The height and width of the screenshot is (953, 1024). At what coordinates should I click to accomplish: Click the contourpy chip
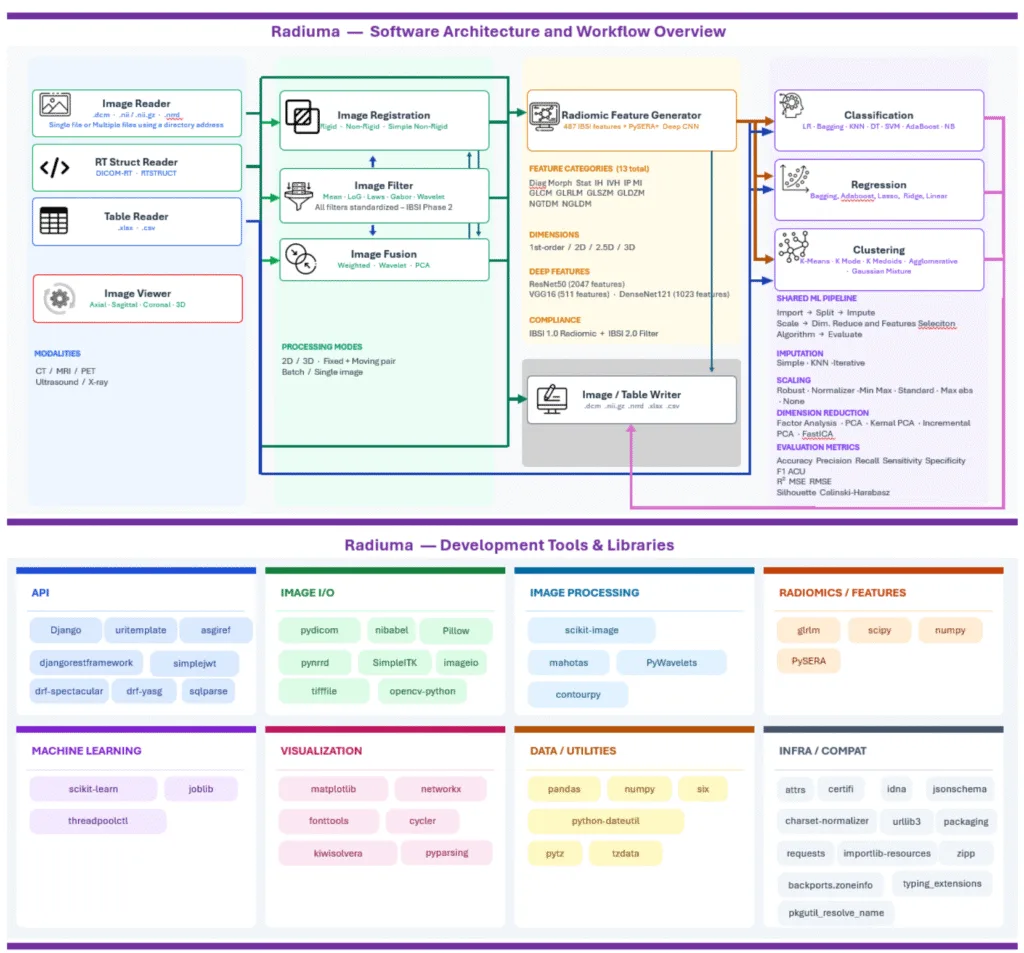pos(578,694)
